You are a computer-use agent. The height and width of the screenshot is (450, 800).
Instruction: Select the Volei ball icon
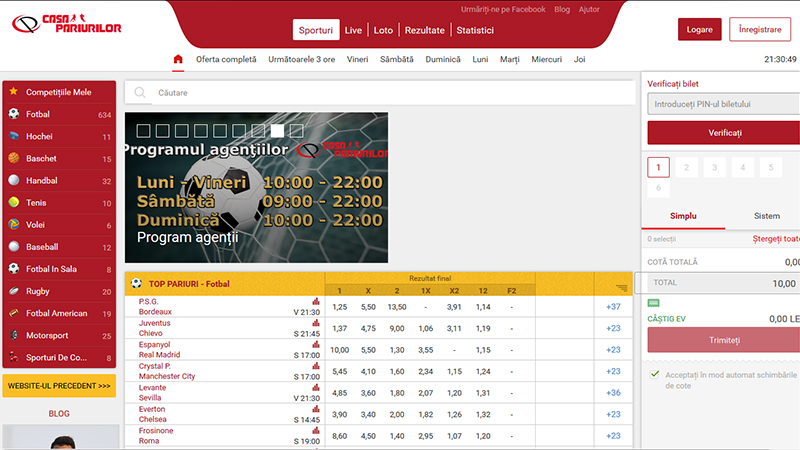pos(14,224)
